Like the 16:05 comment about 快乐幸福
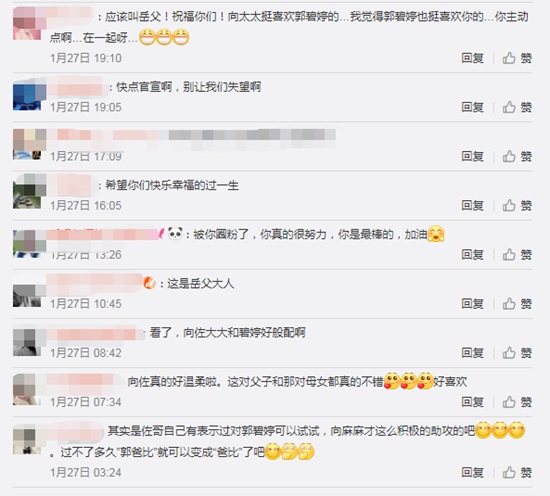Viewport: 550px width, 496px height. pos(517,205)
